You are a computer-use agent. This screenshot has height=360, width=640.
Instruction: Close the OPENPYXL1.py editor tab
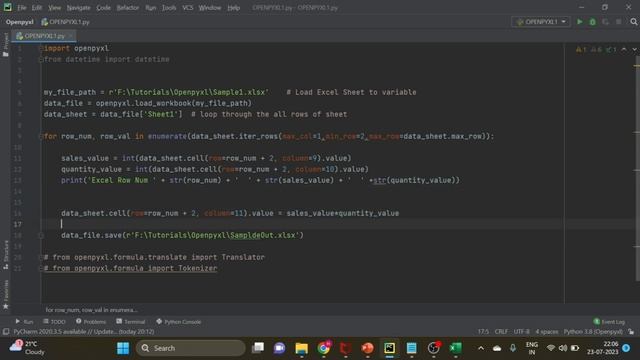[70, 36]
